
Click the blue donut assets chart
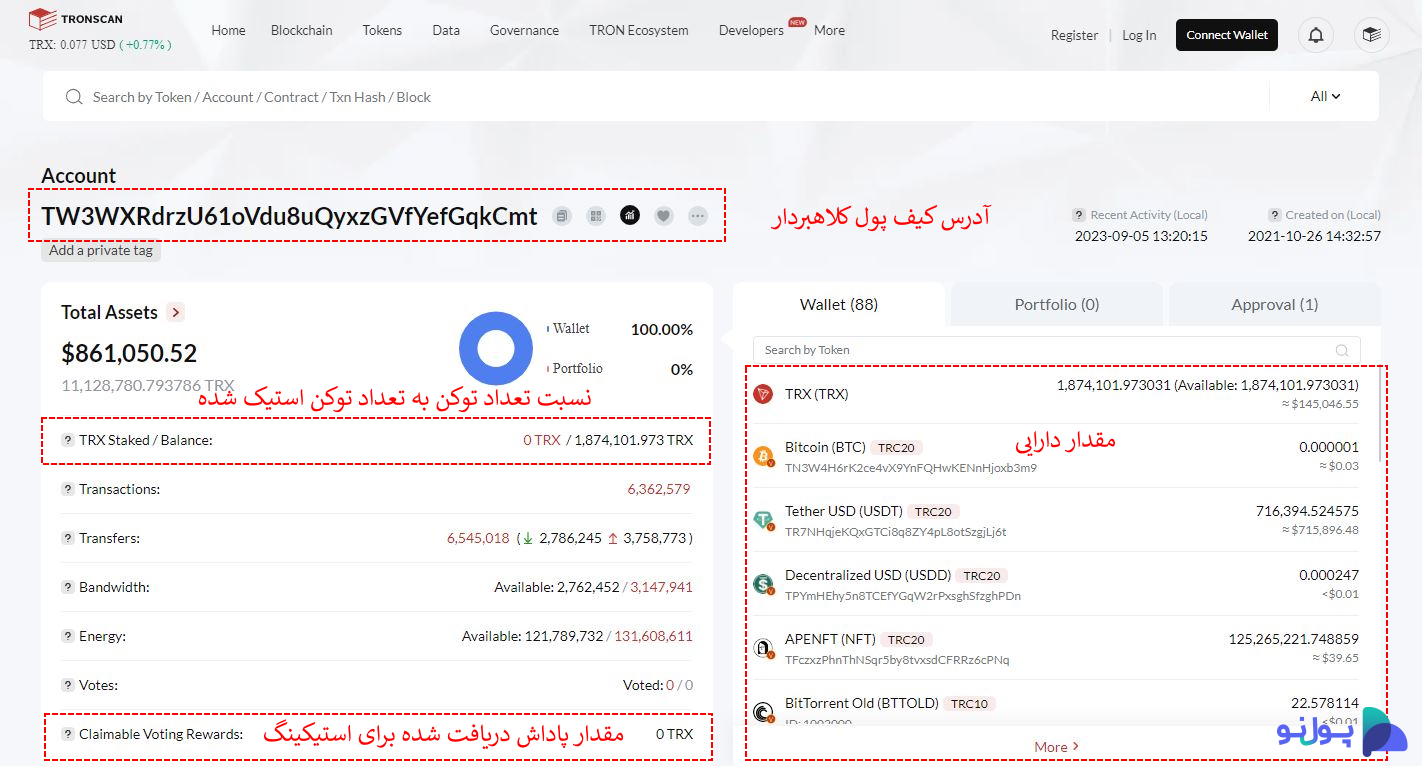(x=496, y=349)
